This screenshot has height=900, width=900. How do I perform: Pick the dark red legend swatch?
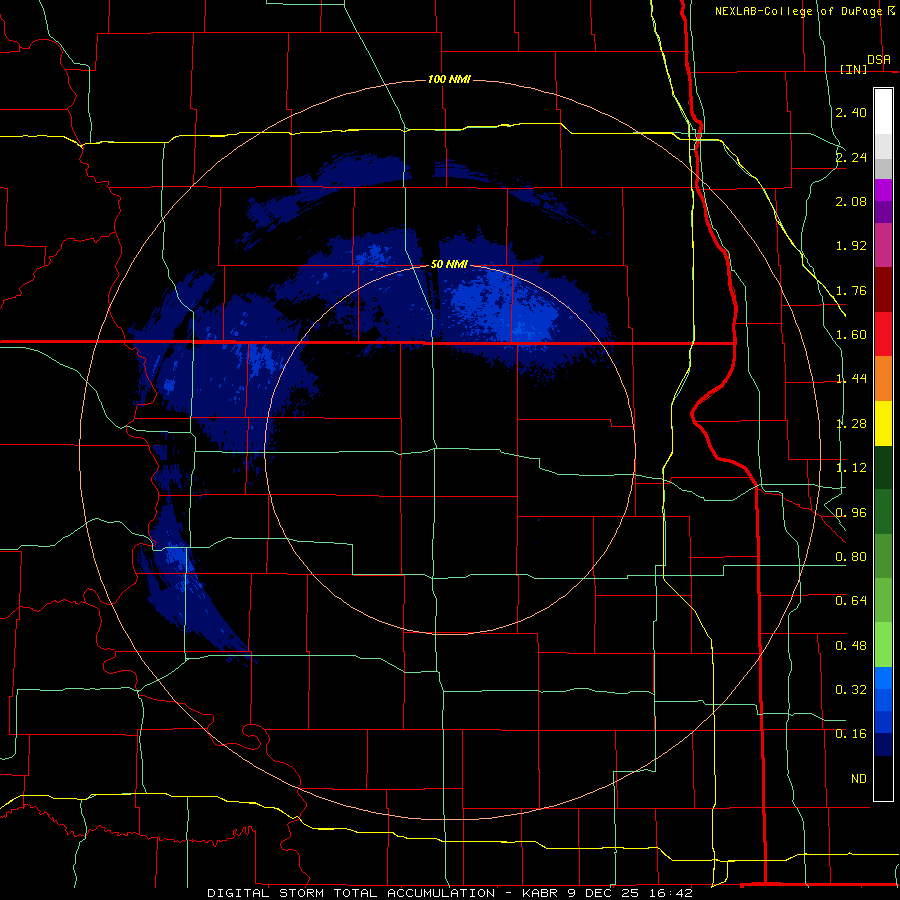coord(883,290)
